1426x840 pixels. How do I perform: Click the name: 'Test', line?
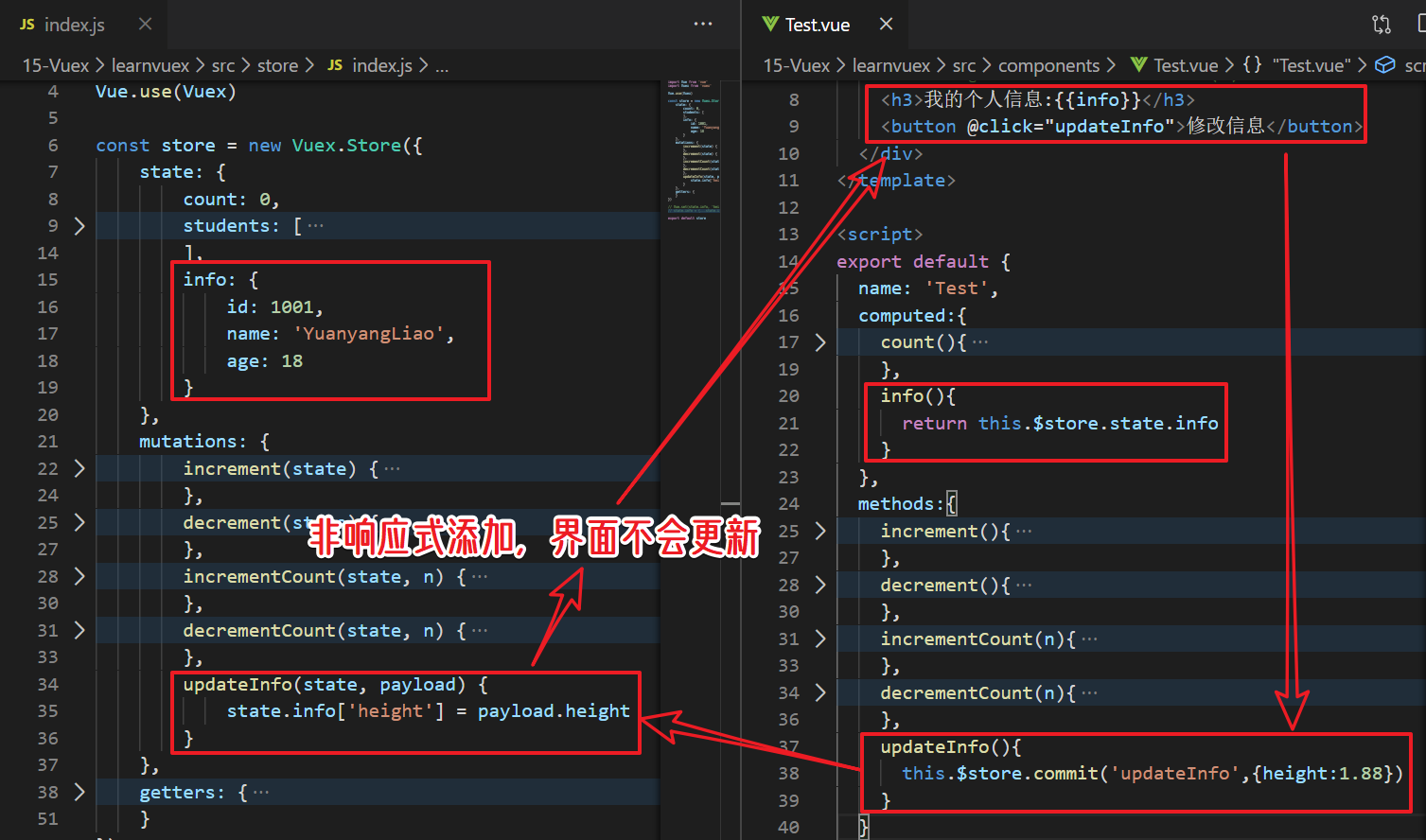click(928, 289)
